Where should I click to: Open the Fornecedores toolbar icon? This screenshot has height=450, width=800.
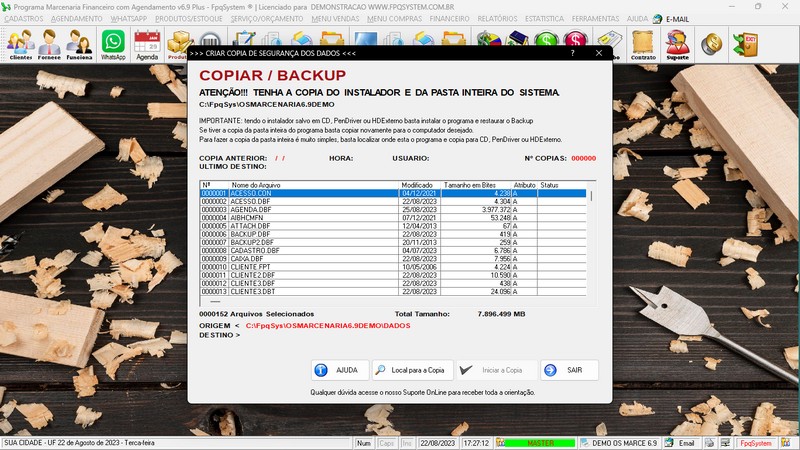(x=49, y=45)
